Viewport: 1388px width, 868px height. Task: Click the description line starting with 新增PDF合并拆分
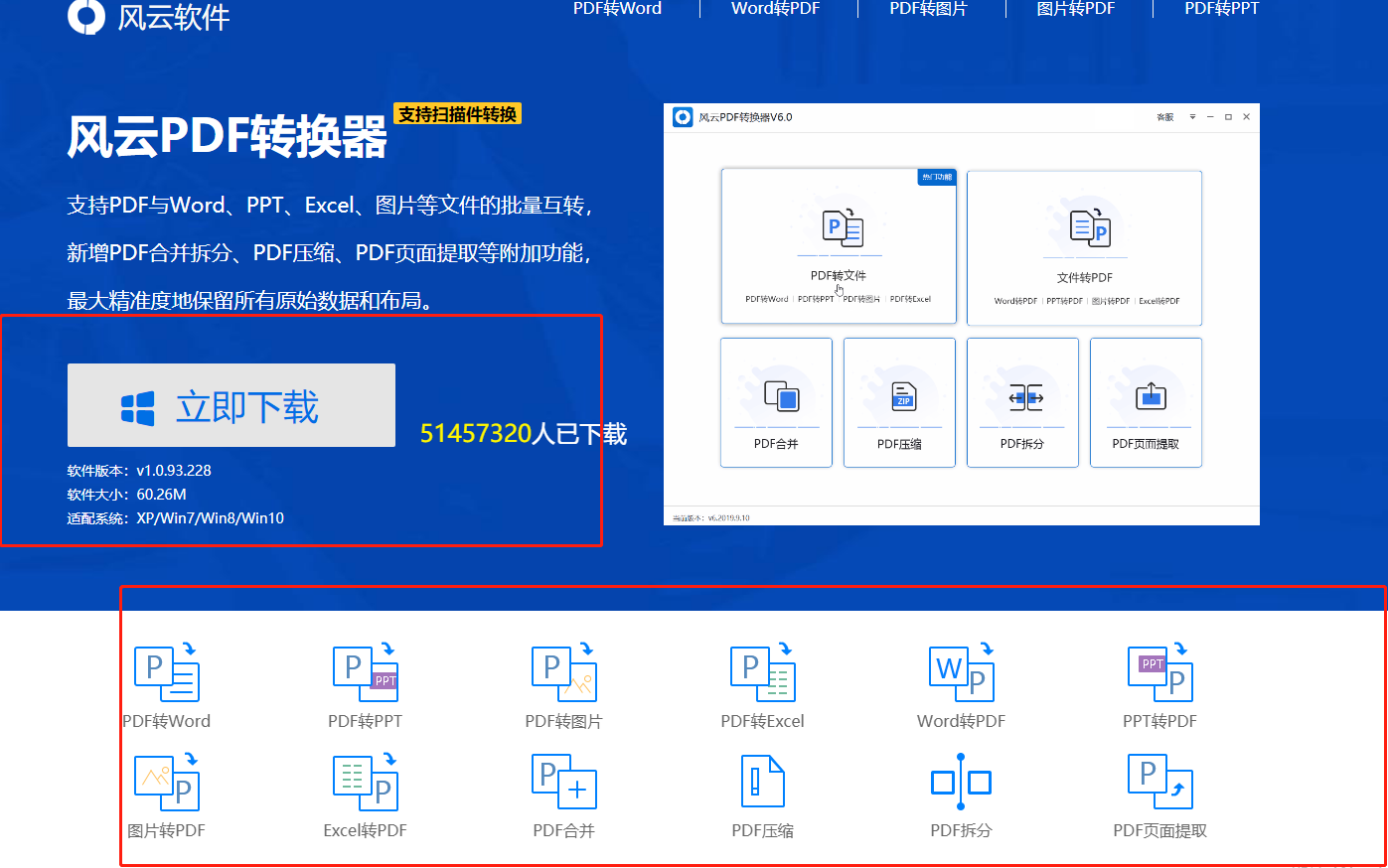(x=330, y=253)
